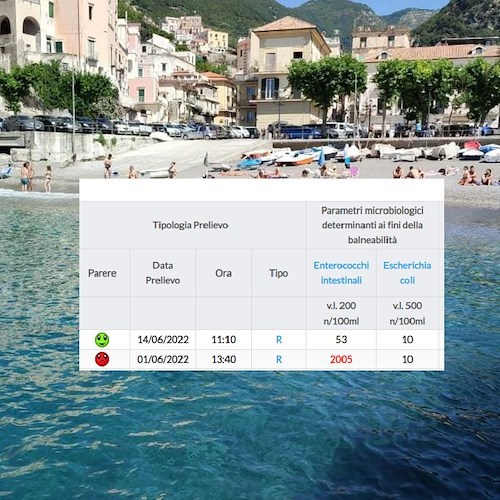Open the Escherichia coli link
The width and height of the screenshot is (500, 500).
coord(407,273)
